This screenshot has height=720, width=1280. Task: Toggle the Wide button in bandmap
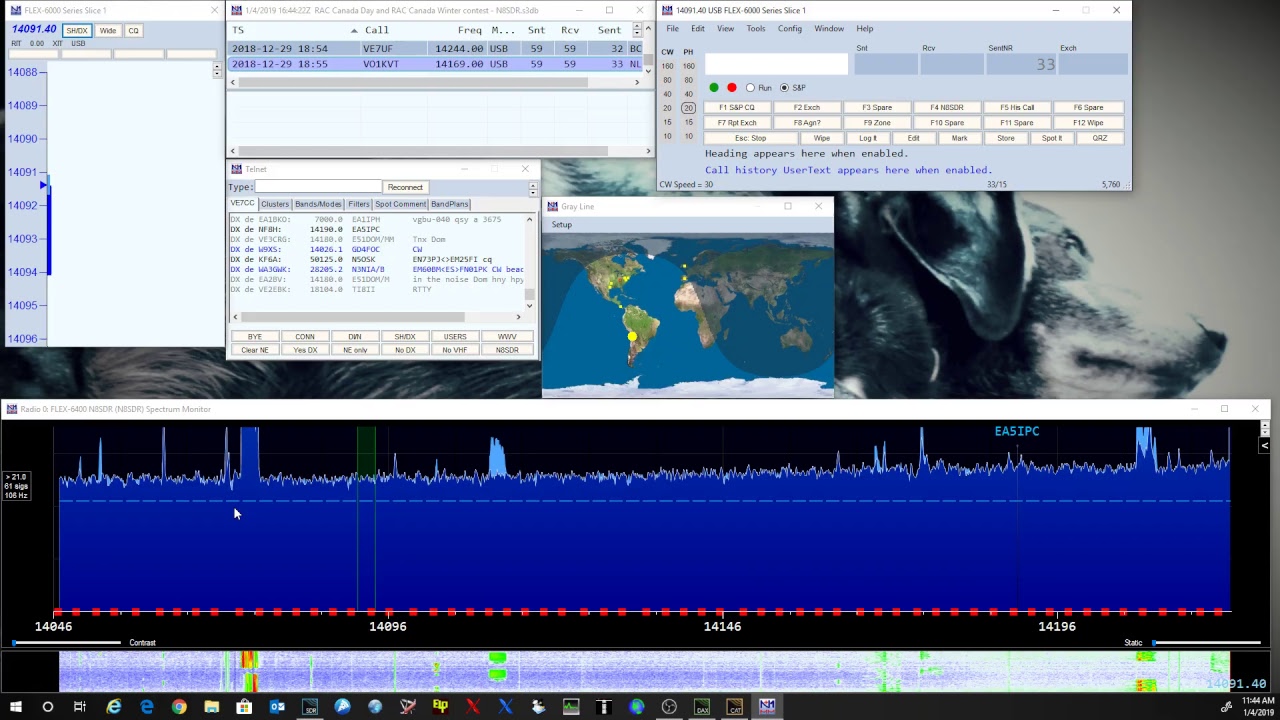[107, 30]
